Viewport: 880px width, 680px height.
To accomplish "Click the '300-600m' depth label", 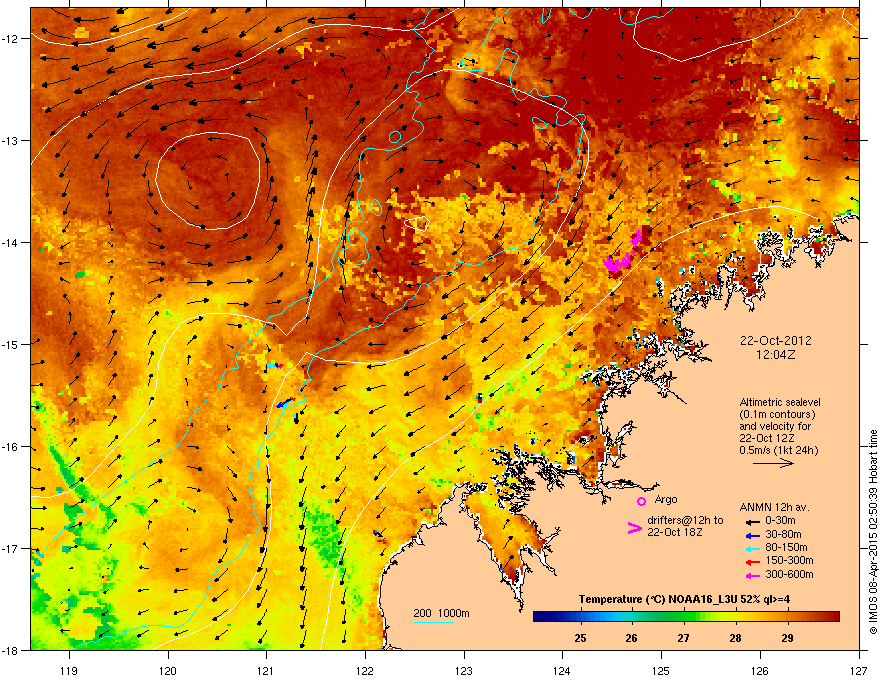I will [x=789, y=575].
